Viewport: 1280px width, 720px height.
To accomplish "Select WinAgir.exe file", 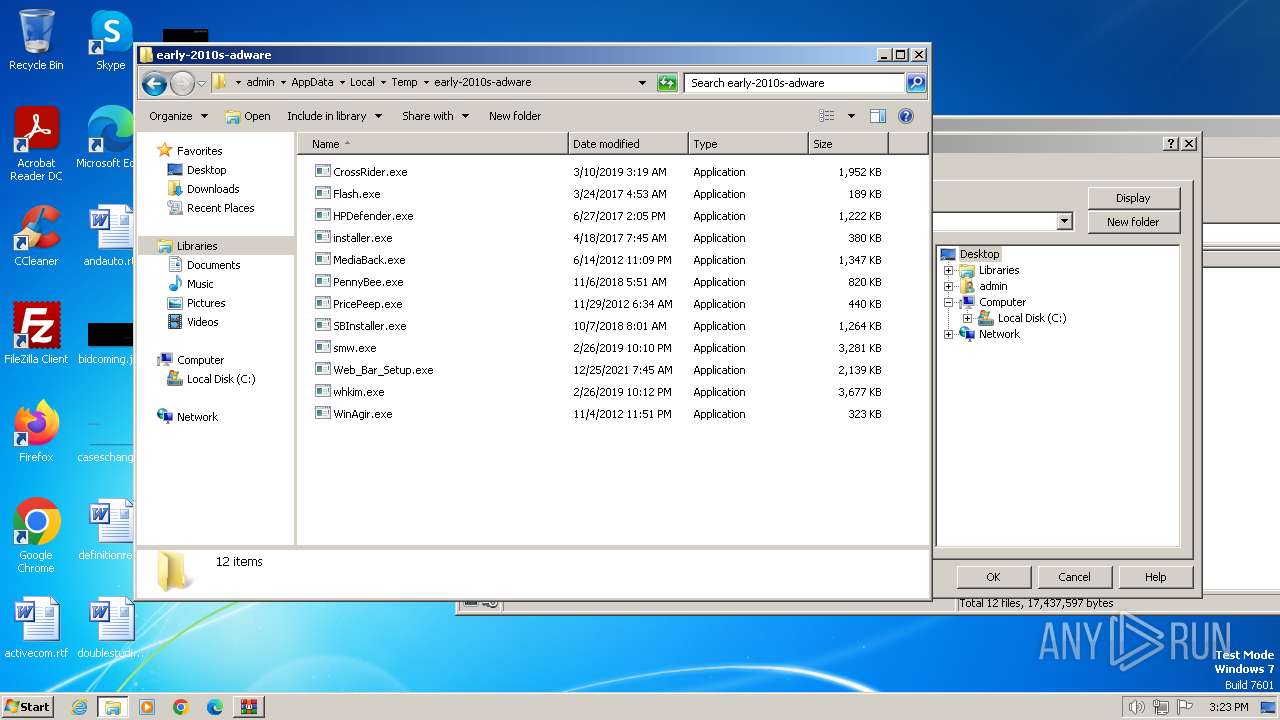I will (x=362, y=414).
